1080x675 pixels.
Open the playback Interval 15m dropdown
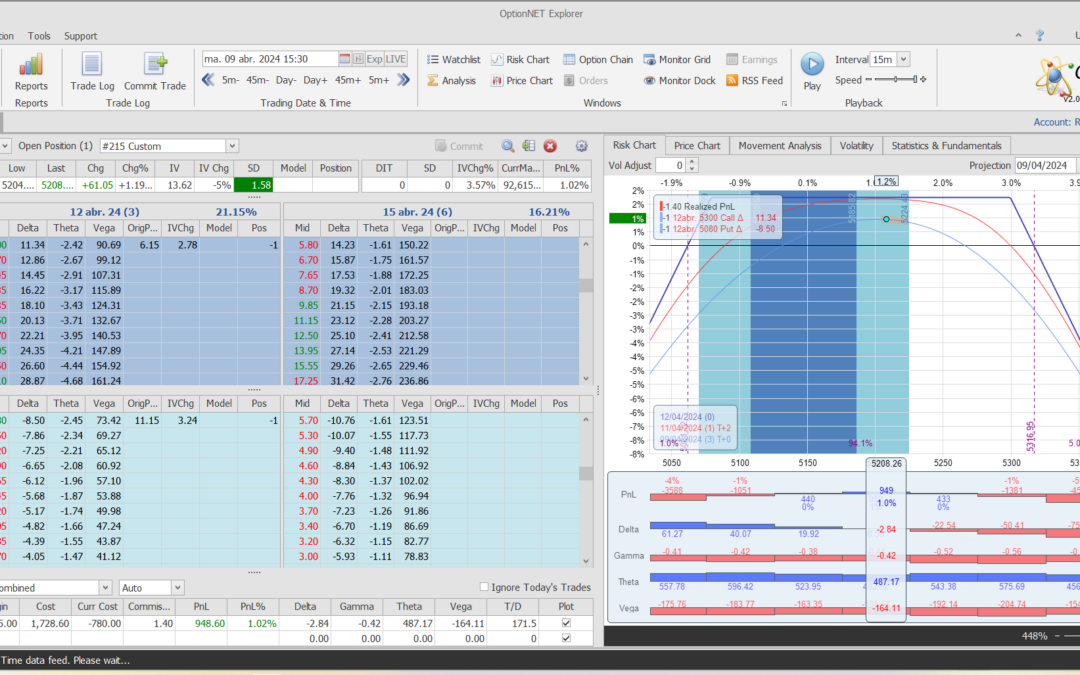tap(903, 60)
